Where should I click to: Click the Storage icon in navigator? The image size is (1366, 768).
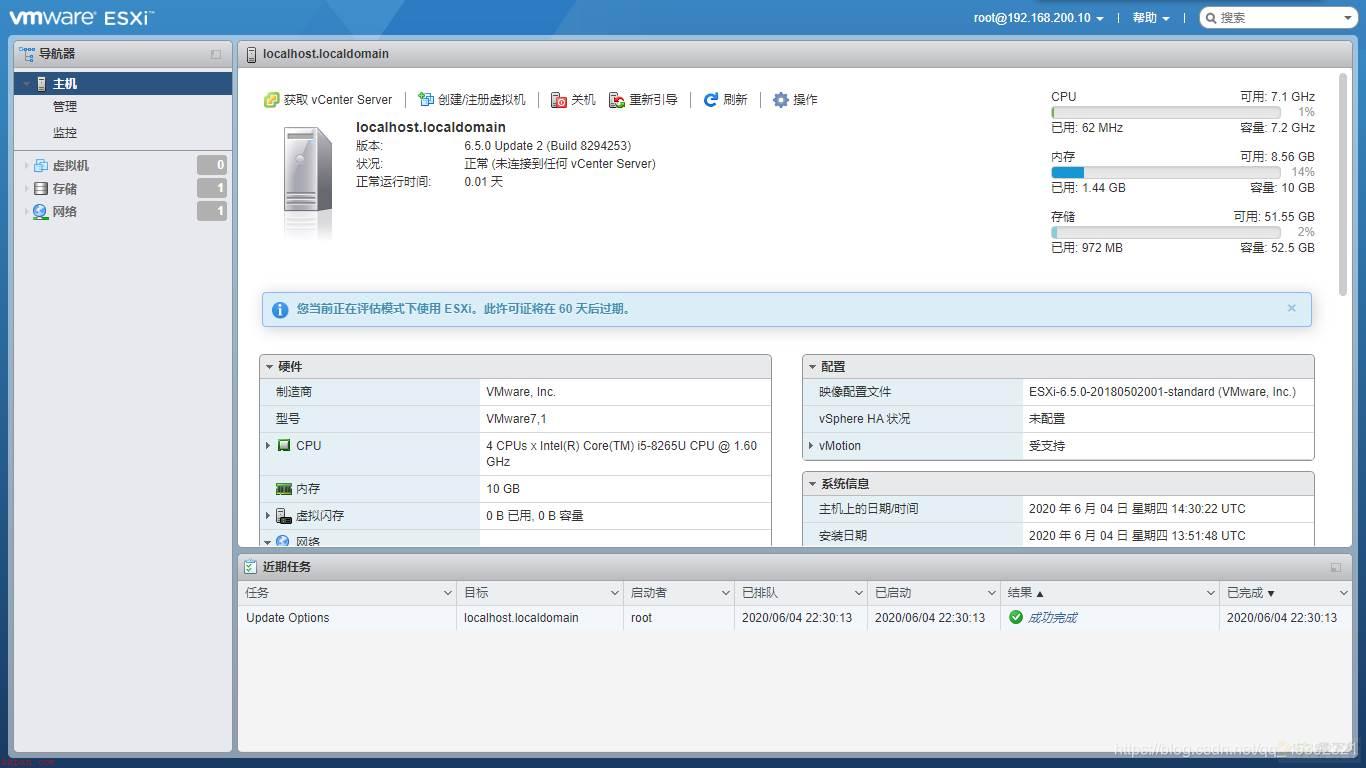[41, 189]
